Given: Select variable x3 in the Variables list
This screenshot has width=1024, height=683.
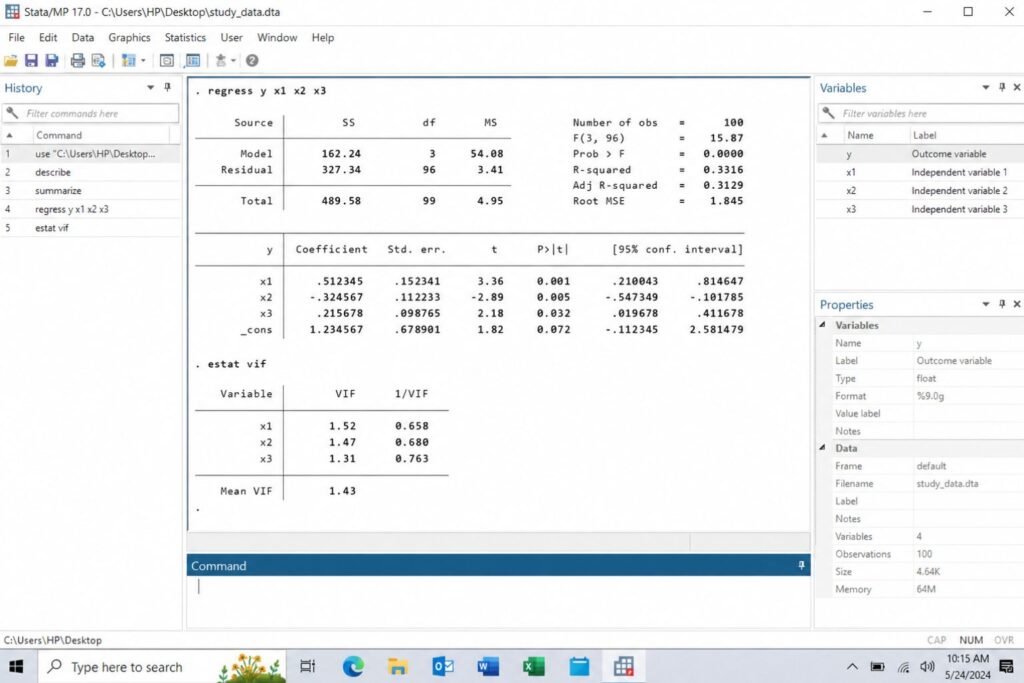Looking at the screenshot, I should tap(920, 210).
